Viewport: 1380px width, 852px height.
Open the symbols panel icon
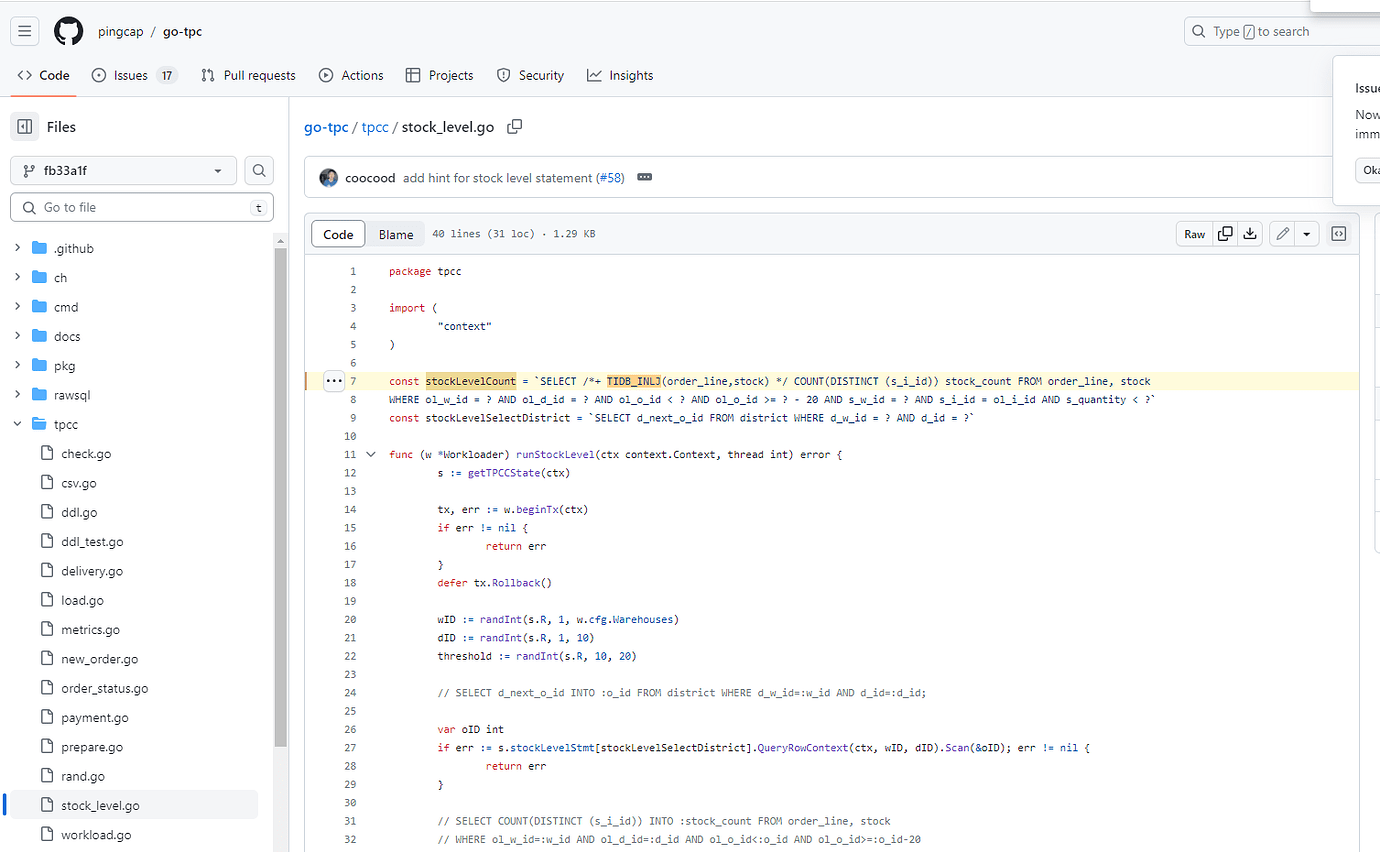click(x=1338, y=234)
